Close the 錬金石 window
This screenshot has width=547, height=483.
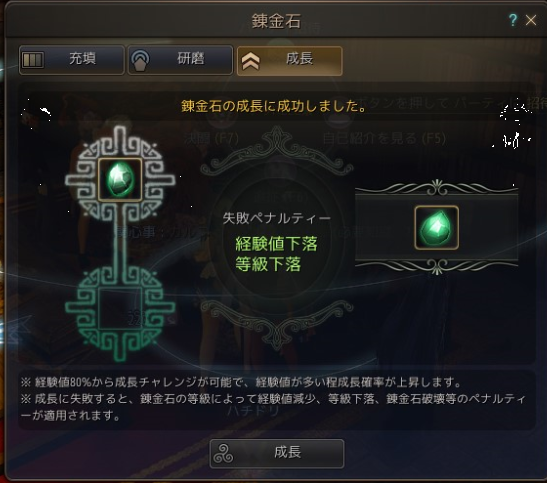click(531, 20)
